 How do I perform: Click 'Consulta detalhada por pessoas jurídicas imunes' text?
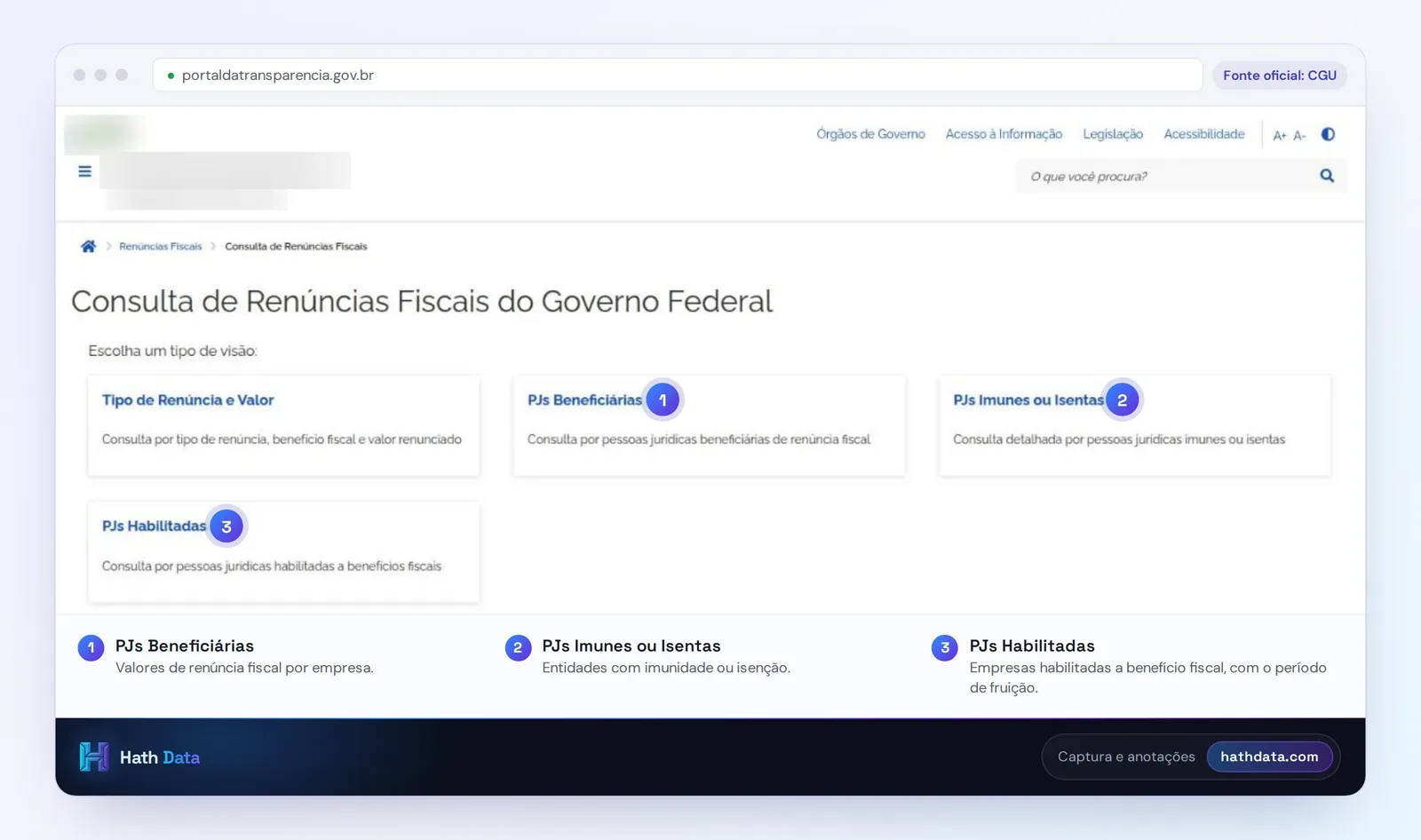[x=1119, y=439]
